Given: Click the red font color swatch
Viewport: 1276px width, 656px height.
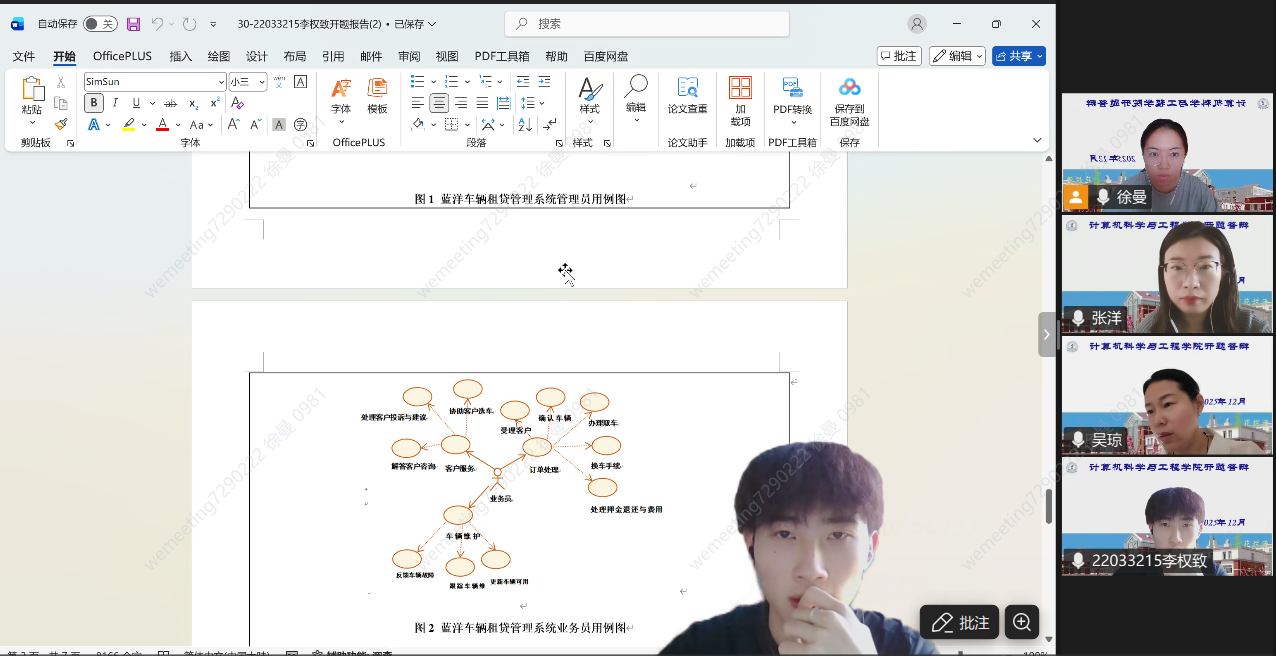Looking at the screenshot, I should pyautogui.click(x=162, y=125).
